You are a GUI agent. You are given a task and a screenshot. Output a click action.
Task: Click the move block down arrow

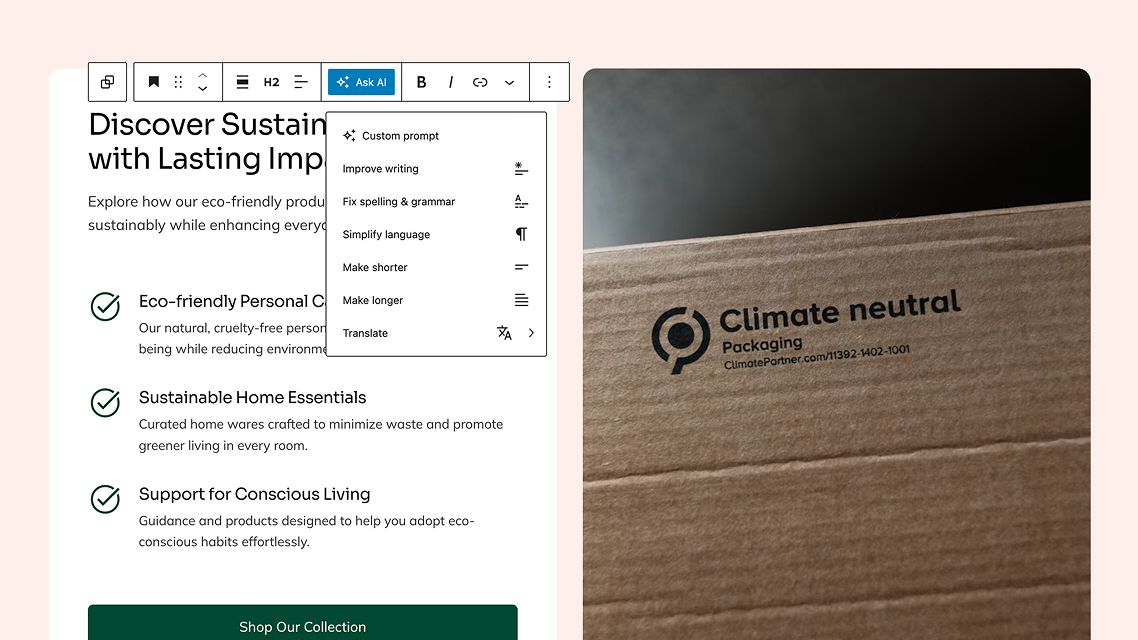pos(203,89)
